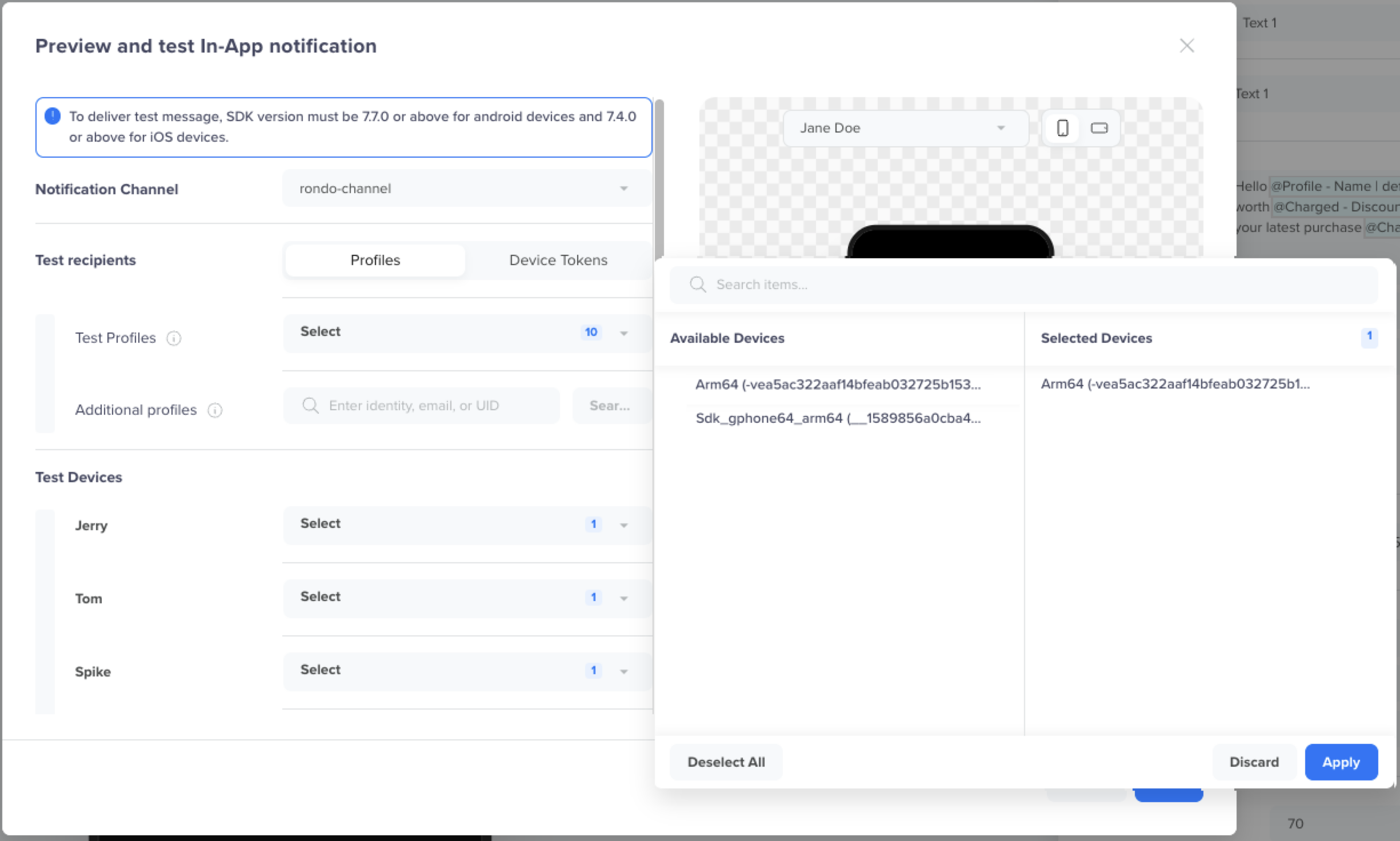Image resolution: width=1400 pixels, height=841 pixels.
Task: Switch to the Device Tokens tab
Action: tap(558, 261)
